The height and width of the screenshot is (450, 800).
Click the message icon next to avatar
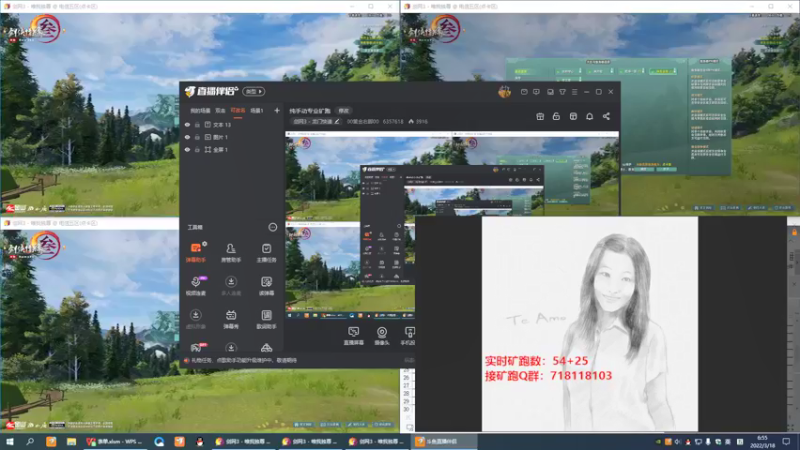point(524,92)
